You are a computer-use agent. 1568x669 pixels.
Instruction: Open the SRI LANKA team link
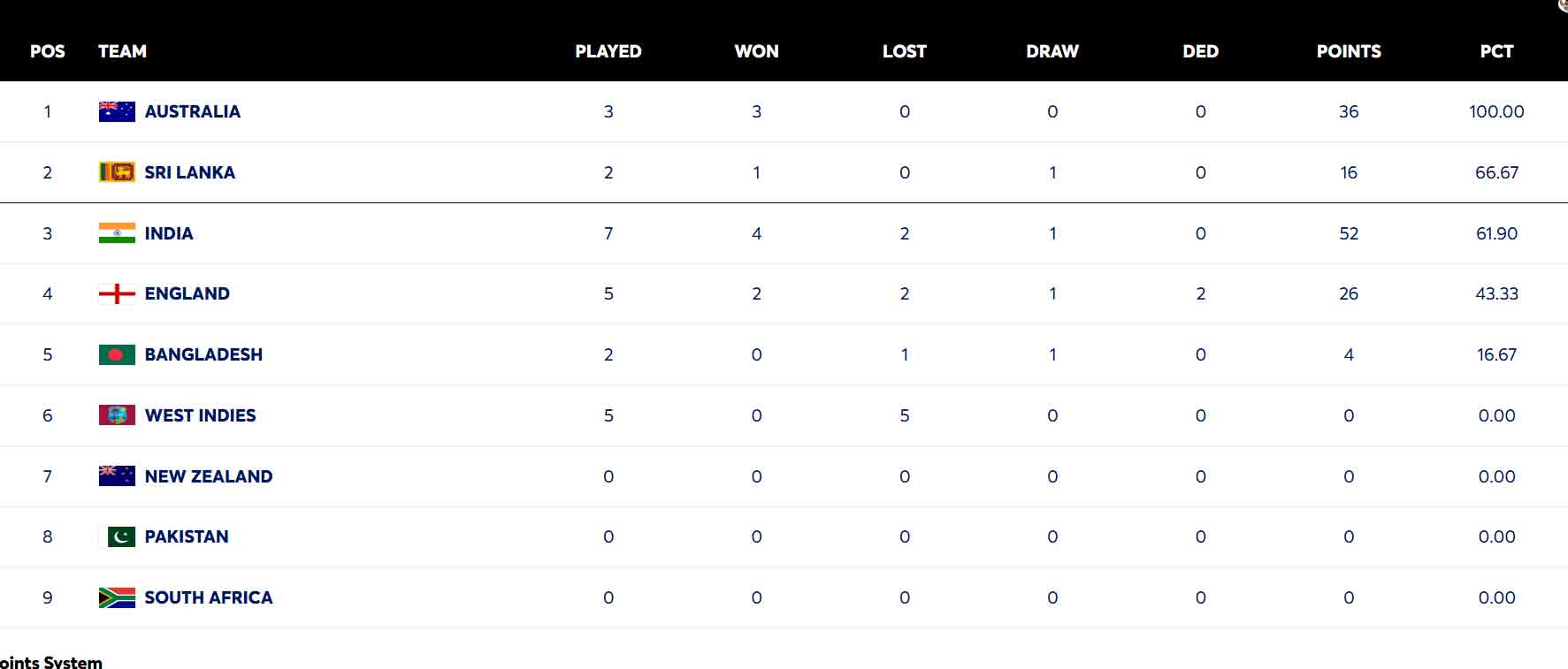[x=189, y=172]
